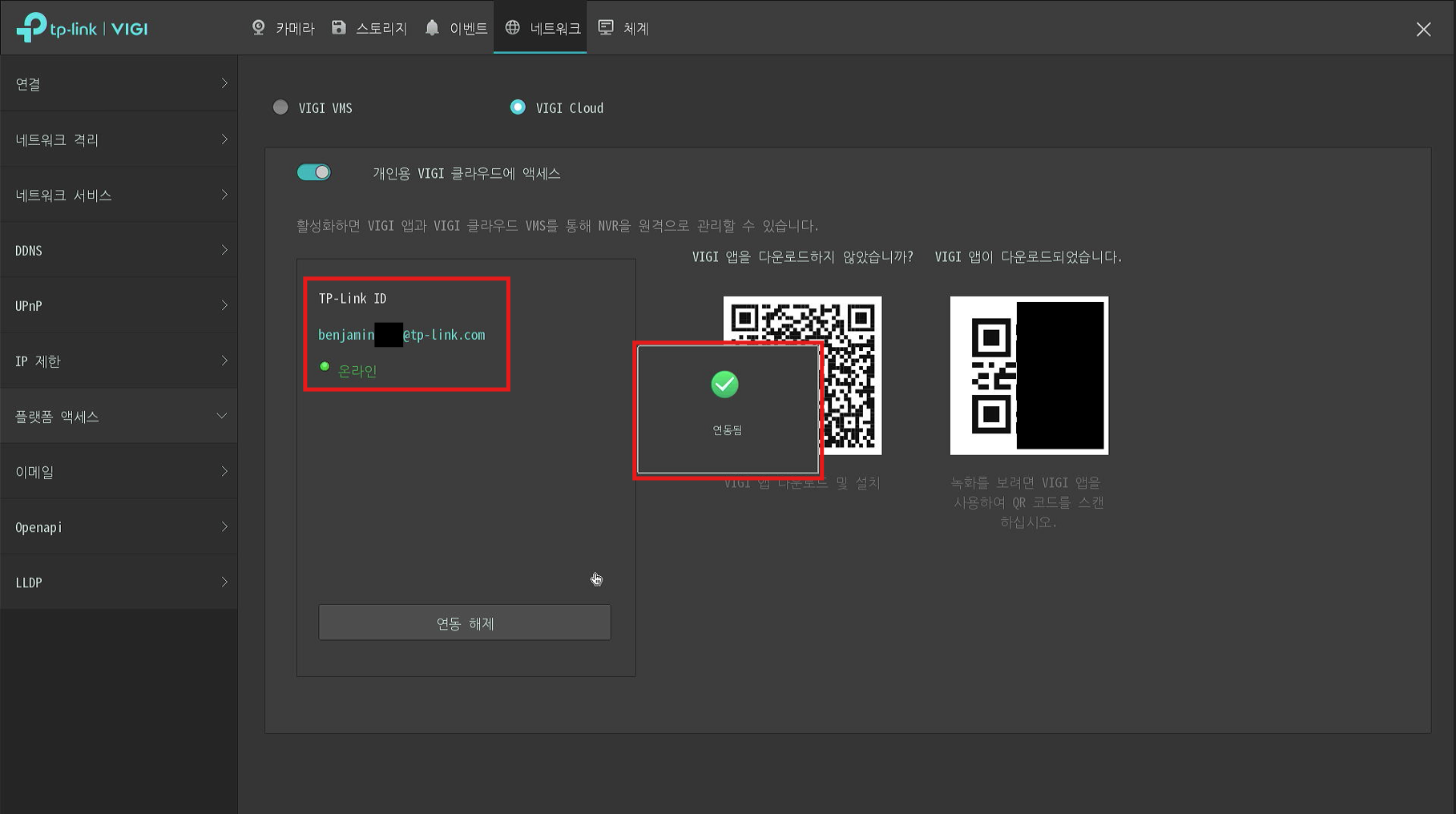Collapse the 플랫폼 액세스 section
Screen dimensions: 1456x814
pos(119,417)
